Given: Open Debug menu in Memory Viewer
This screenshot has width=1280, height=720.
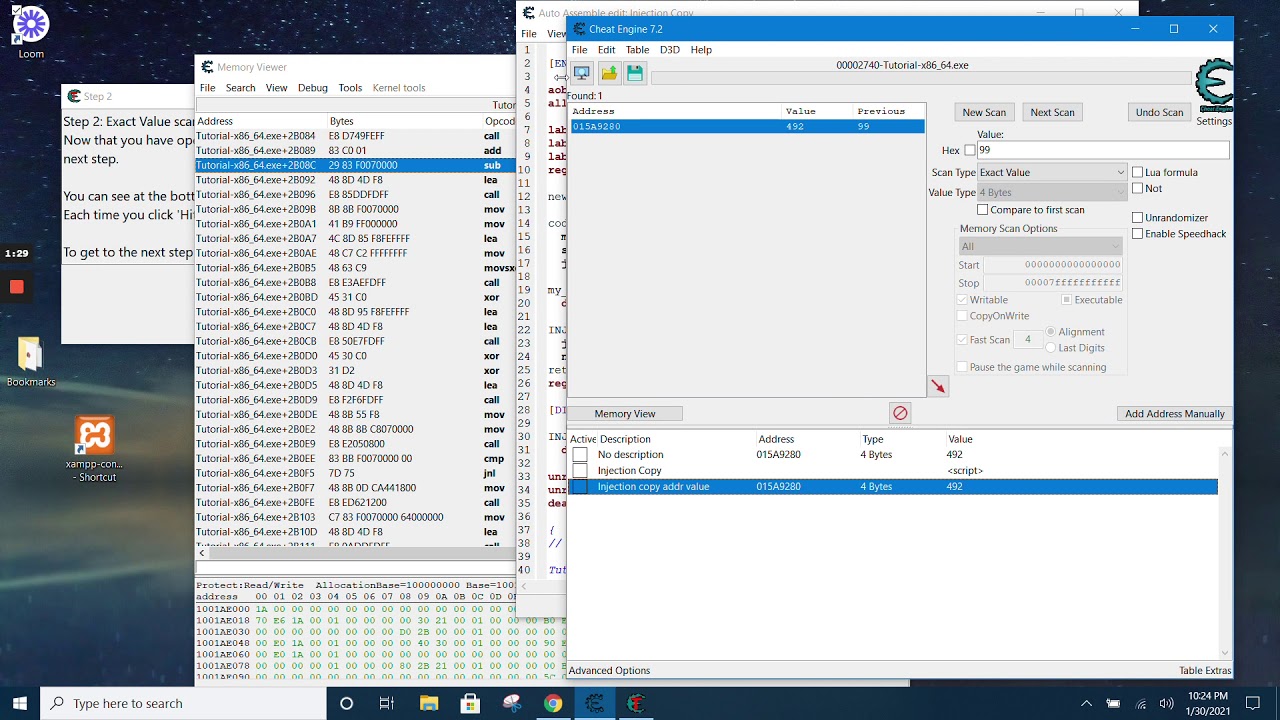Looking at the screenshot, I should (312, 88).
